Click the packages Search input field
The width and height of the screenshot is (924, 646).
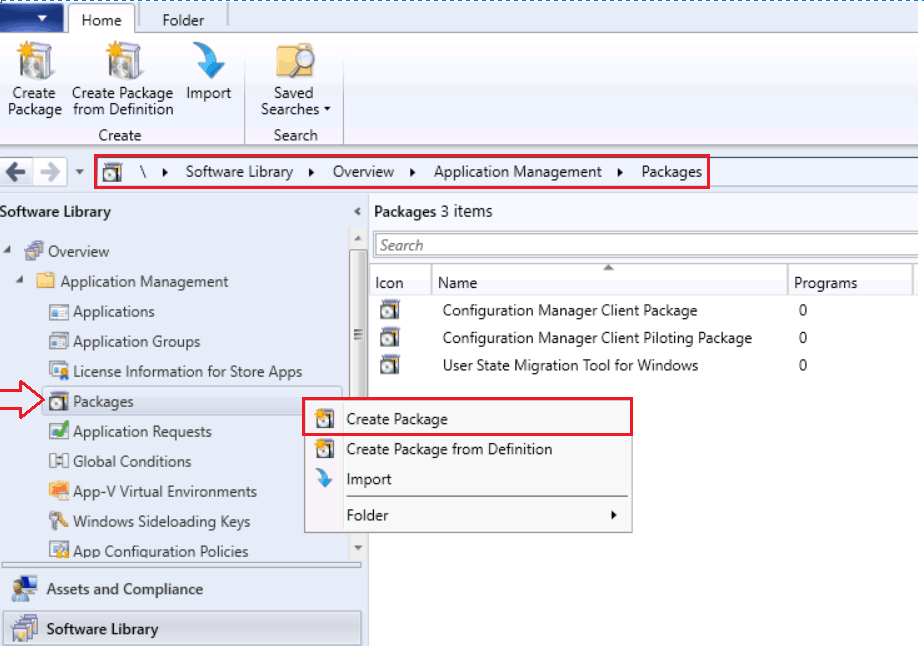pyautogui.click(x=646, y=245)
